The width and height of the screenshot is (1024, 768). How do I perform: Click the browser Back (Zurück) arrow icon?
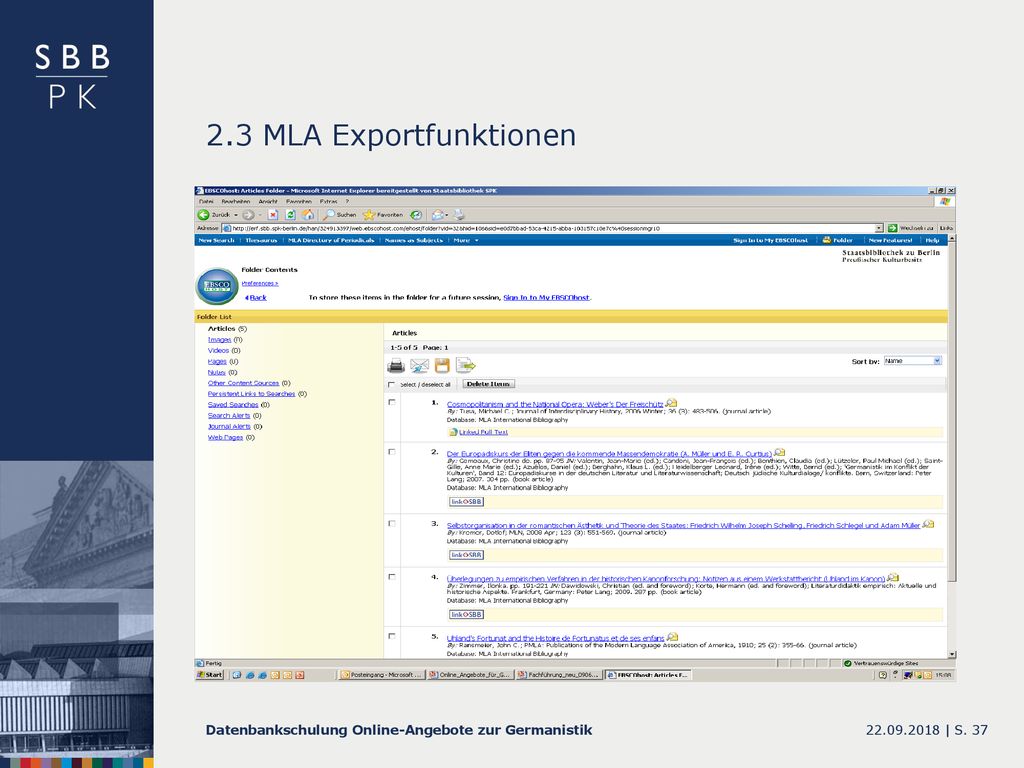203,215
